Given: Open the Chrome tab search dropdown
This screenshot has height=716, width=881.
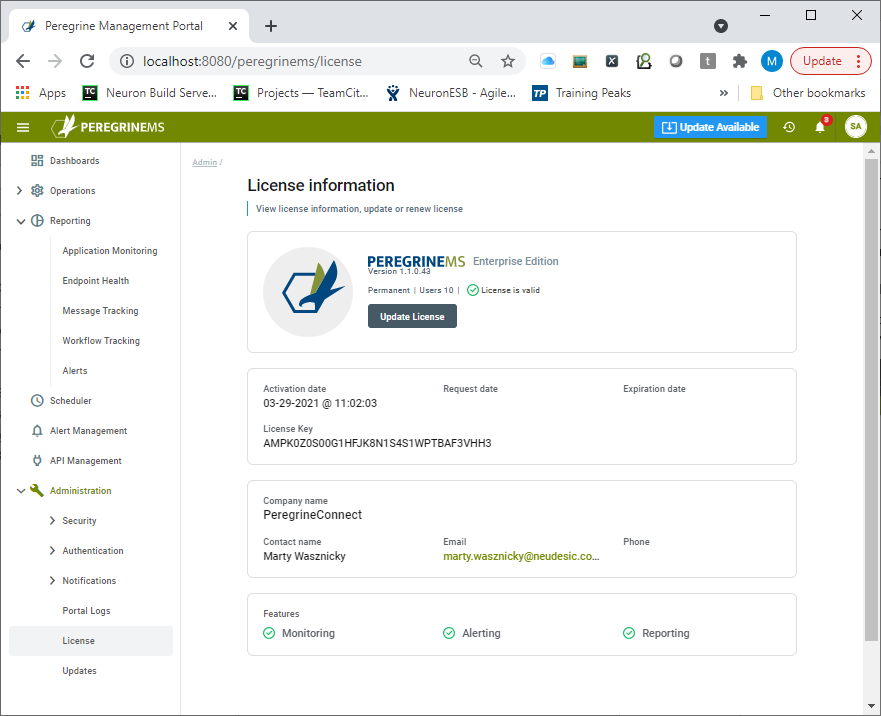Looking at the screenshot, I should (x=721, y=26).
